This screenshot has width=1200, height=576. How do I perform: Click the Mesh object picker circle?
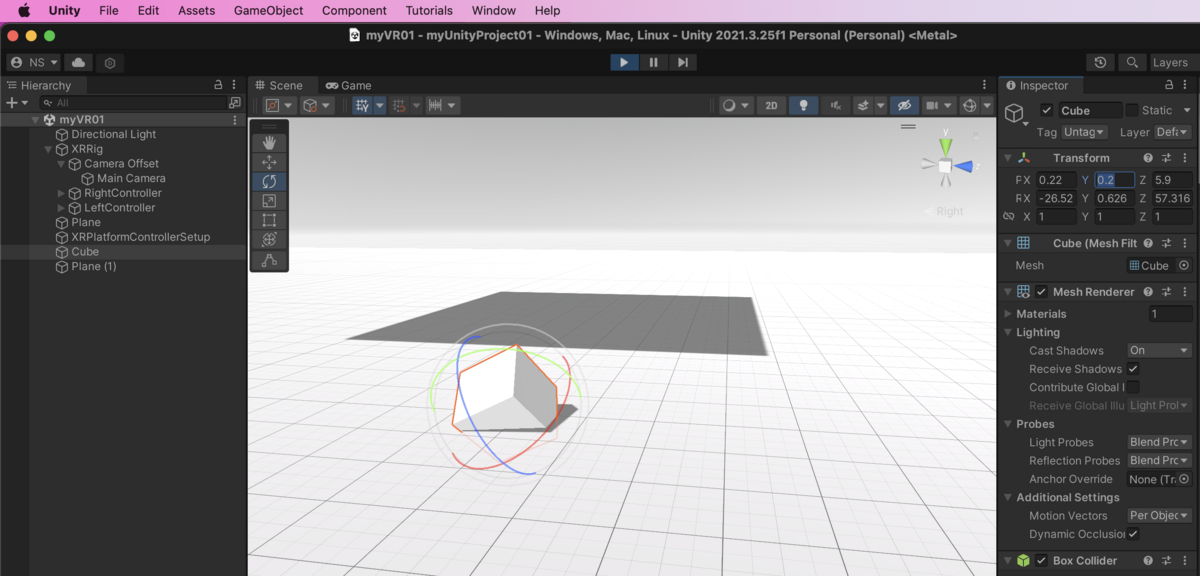pos(1184,265)
